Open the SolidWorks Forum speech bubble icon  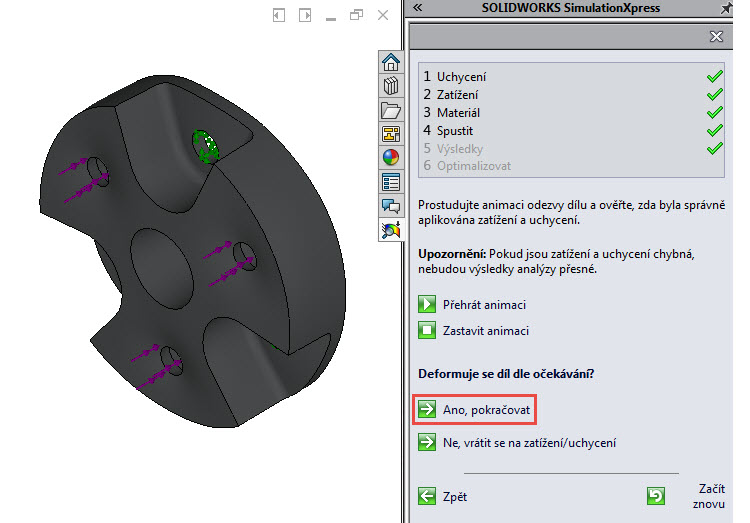pos(391,206)
